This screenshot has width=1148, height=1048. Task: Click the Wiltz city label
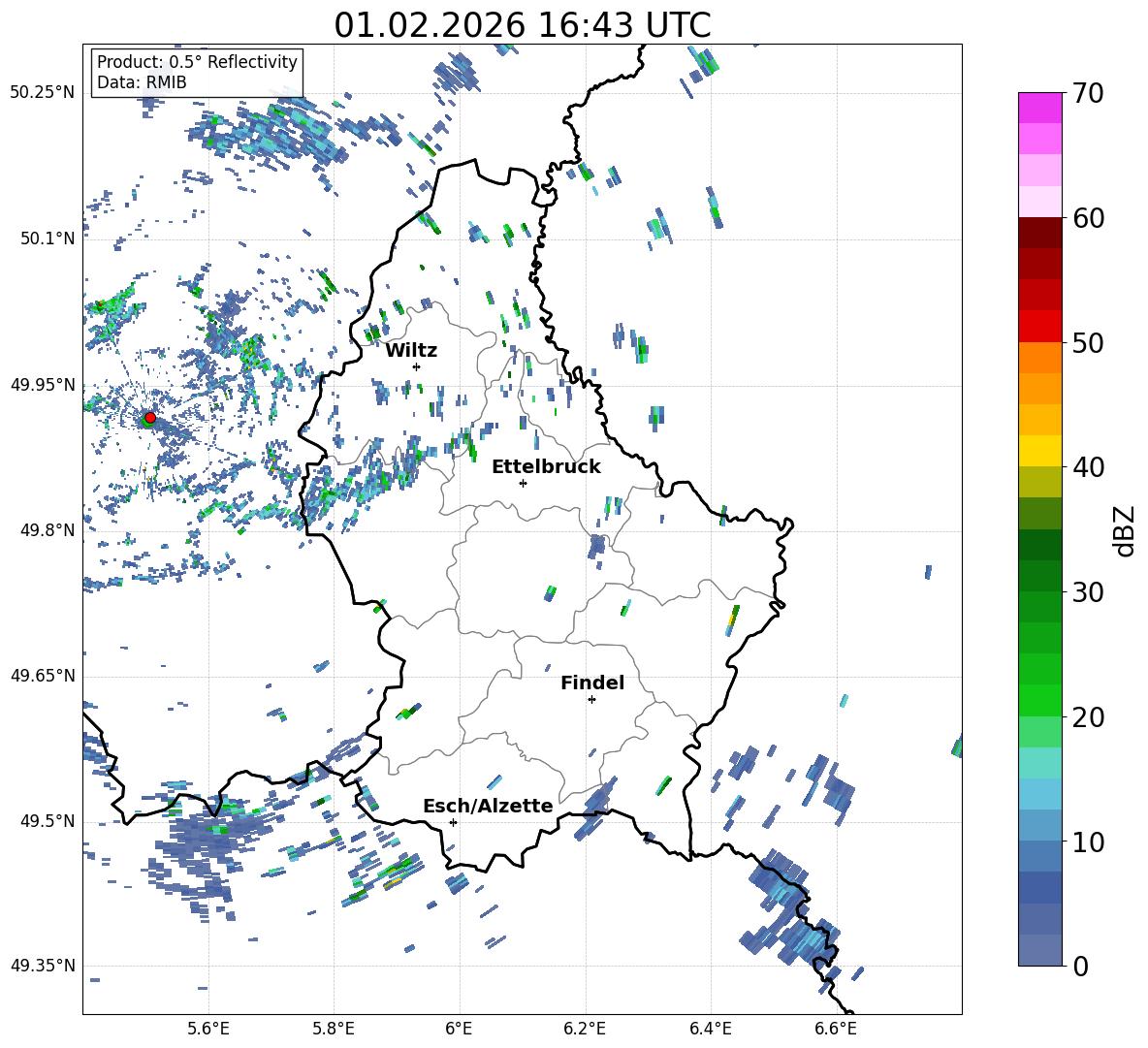click(x=411, y=351)
